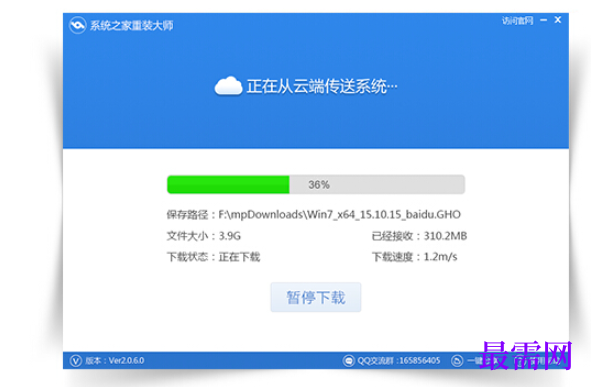The height and width of the screenshot is (387, 591).
Task: Click the save path F:\mpDownloads\Win7_x64_15.10.15_baidu.GHO
Action: (x=314, y=214)
